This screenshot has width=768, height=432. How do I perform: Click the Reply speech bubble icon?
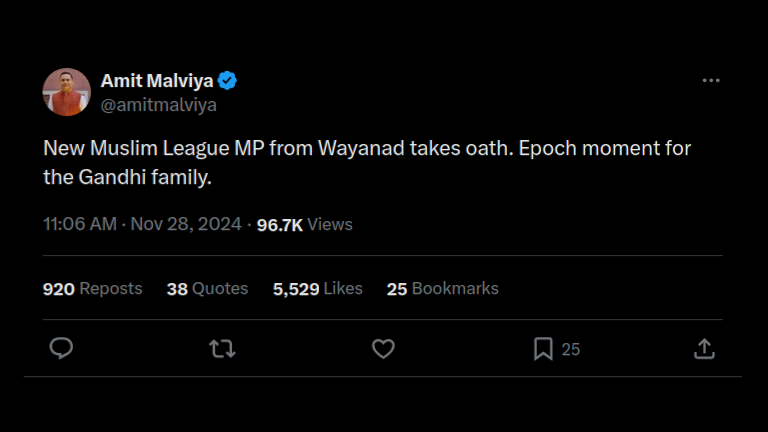click(61, 348)
